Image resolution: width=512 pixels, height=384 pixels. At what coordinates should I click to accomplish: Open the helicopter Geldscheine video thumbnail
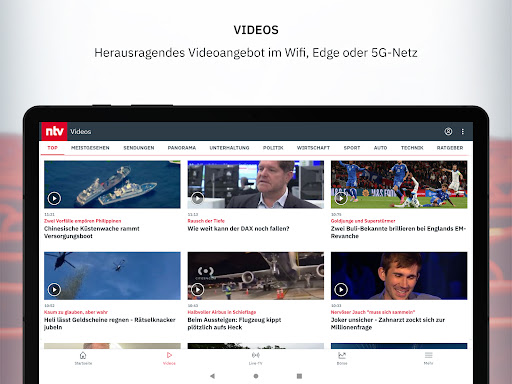pos(112,276)
